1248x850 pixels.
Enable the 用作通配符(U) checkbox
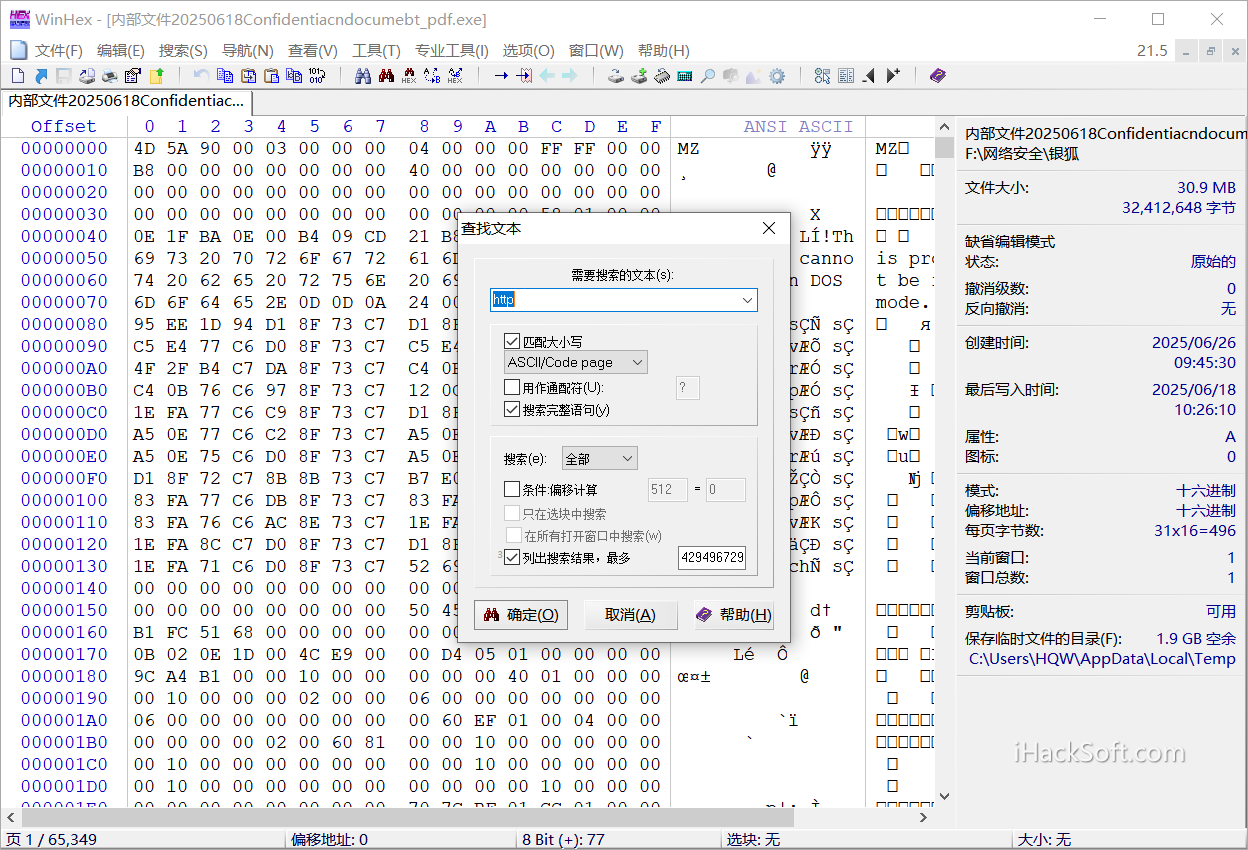[x=512, y=388]
